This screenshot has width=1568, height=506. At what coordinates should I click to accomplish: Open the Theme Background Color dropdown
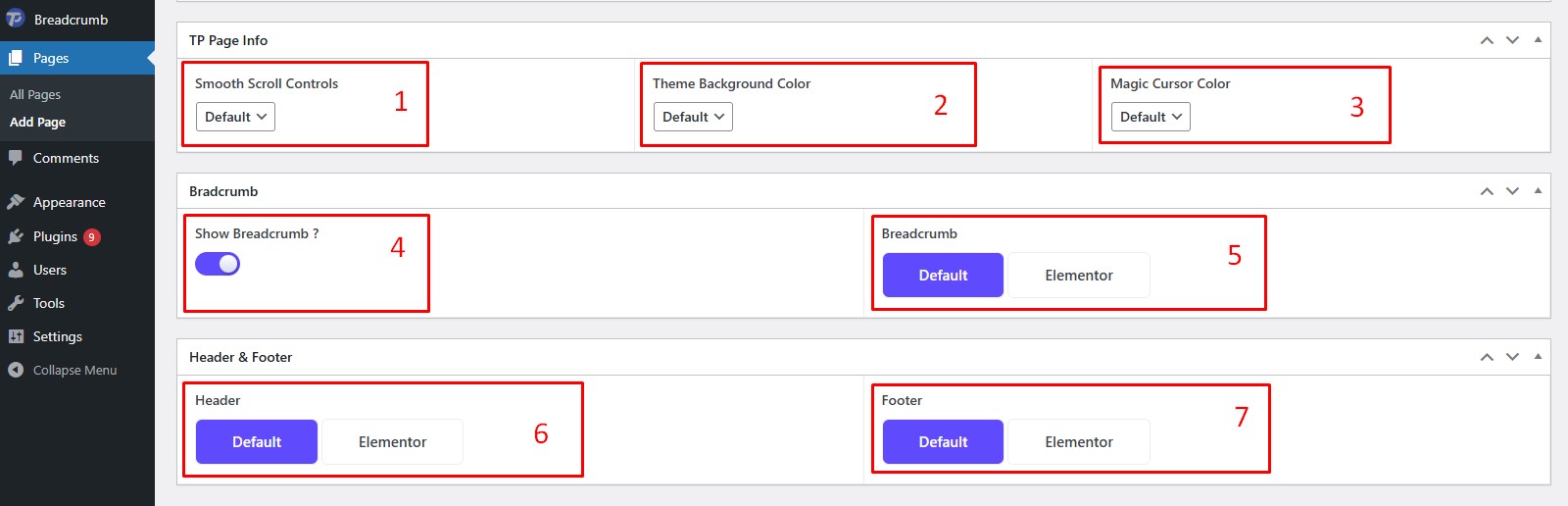693,117
